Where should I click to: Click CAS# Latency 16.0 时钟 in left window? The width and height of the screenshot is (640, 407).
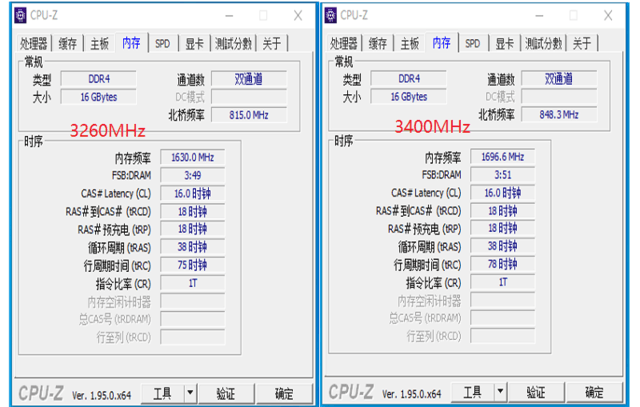(x=193, y=193)
